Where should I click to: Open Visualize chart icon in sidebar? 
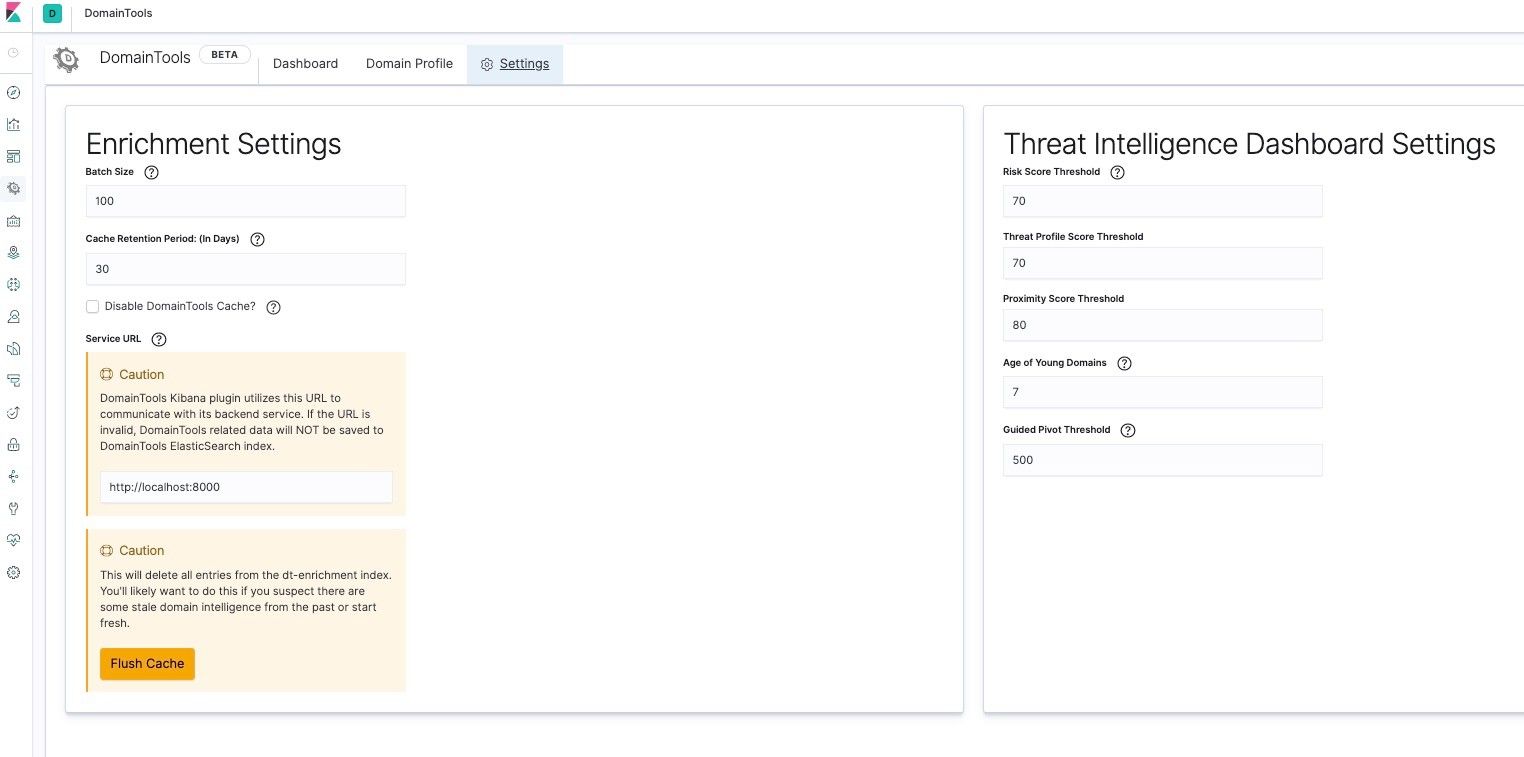point(13,124)
